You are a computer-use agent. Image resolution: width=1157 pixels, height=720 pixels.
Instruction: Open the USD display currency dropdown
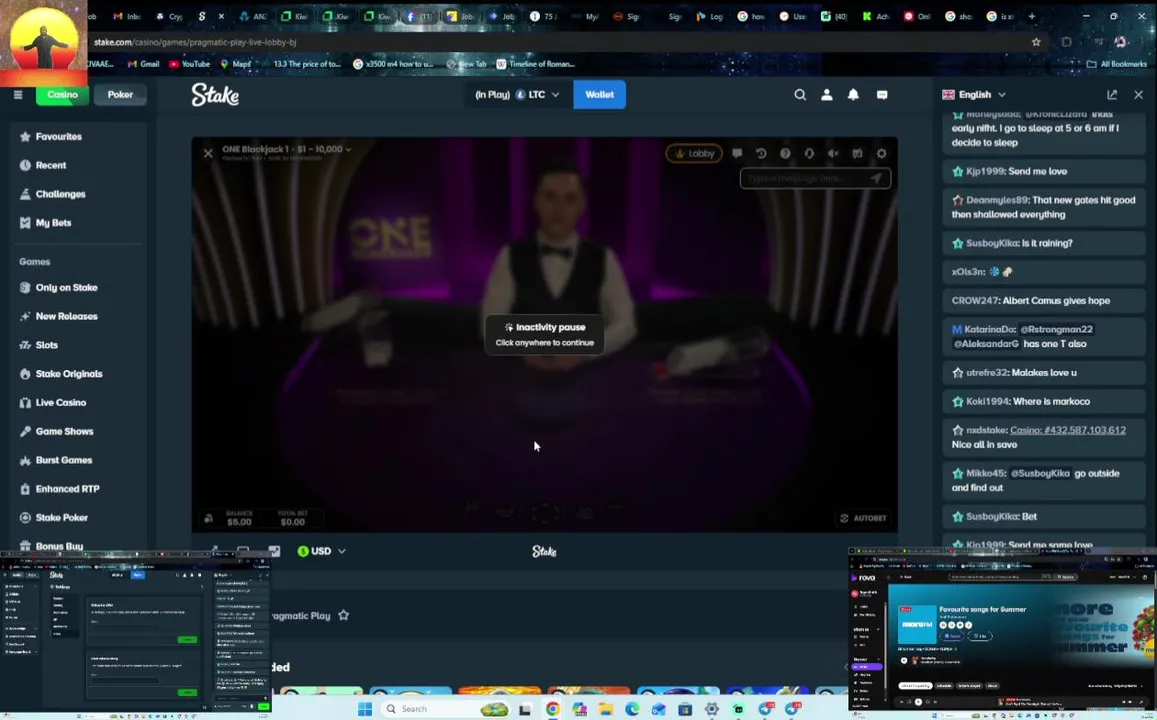322,551
